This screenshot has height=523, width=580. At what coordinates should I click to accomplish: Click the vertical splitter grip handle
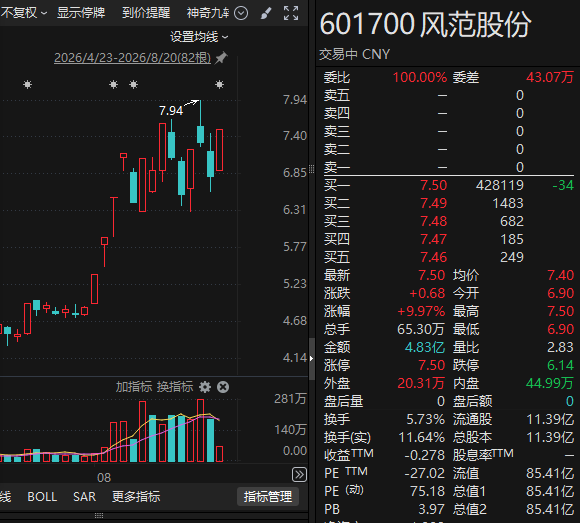click(x=311, y=169)
